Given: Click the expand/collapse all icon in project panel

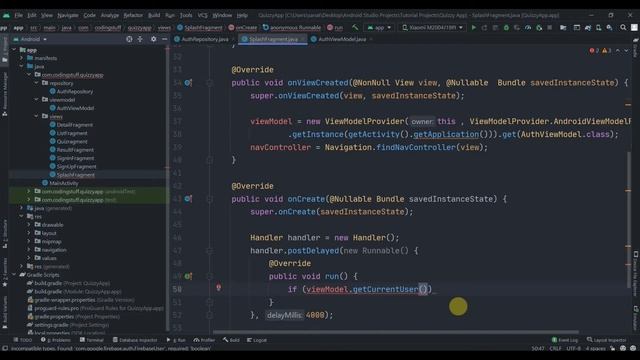Looking at the screenshot, I should (x=140, y=39).
